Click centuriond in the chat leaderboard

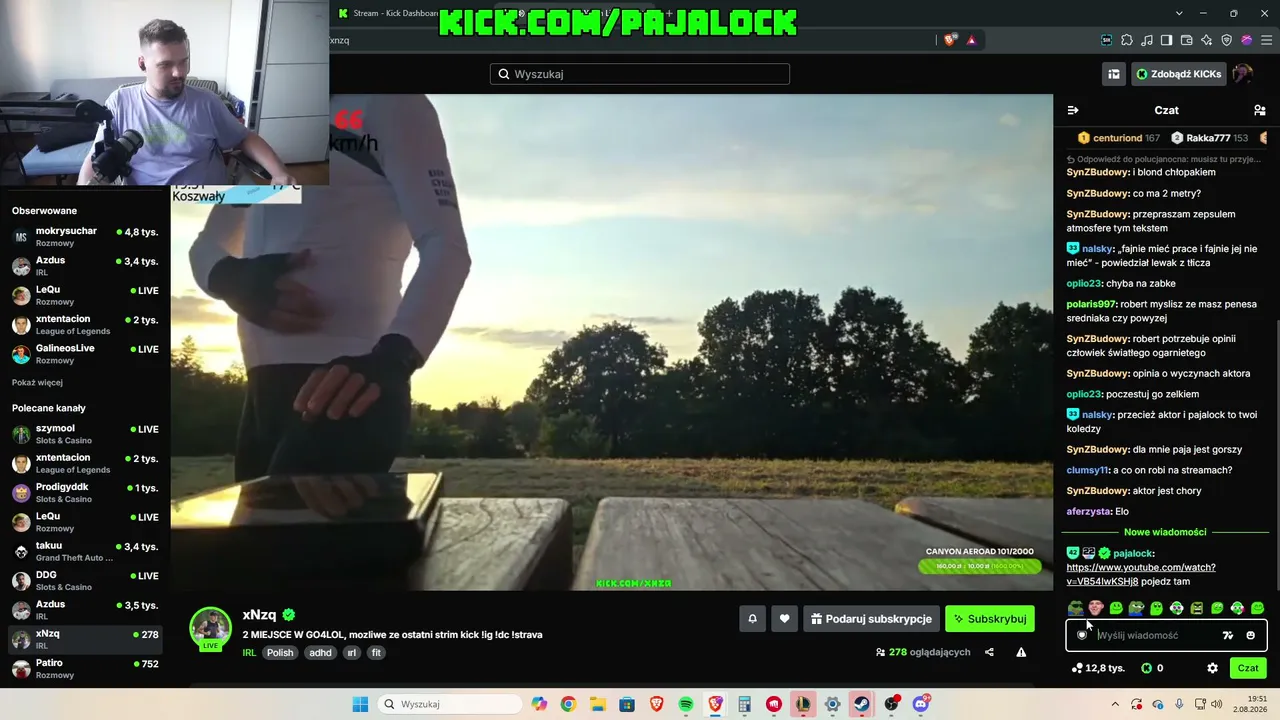(1117, 138)
